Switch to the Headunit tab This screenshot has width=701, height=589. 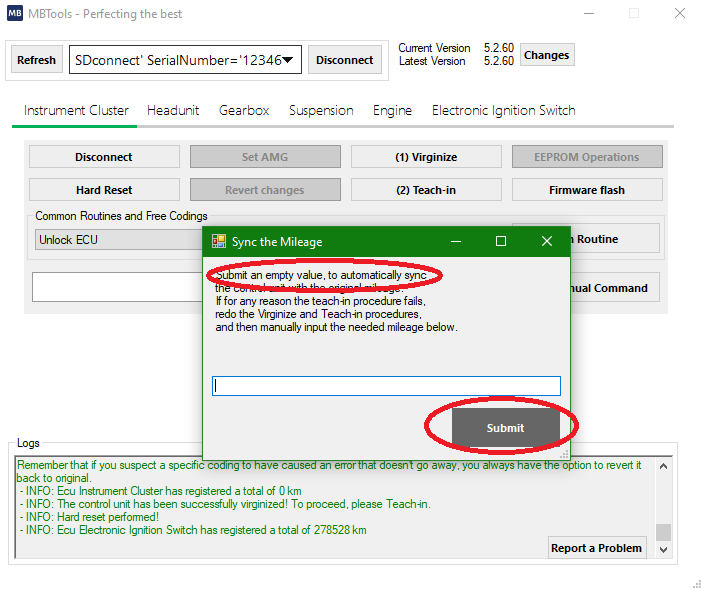point(174,111)
